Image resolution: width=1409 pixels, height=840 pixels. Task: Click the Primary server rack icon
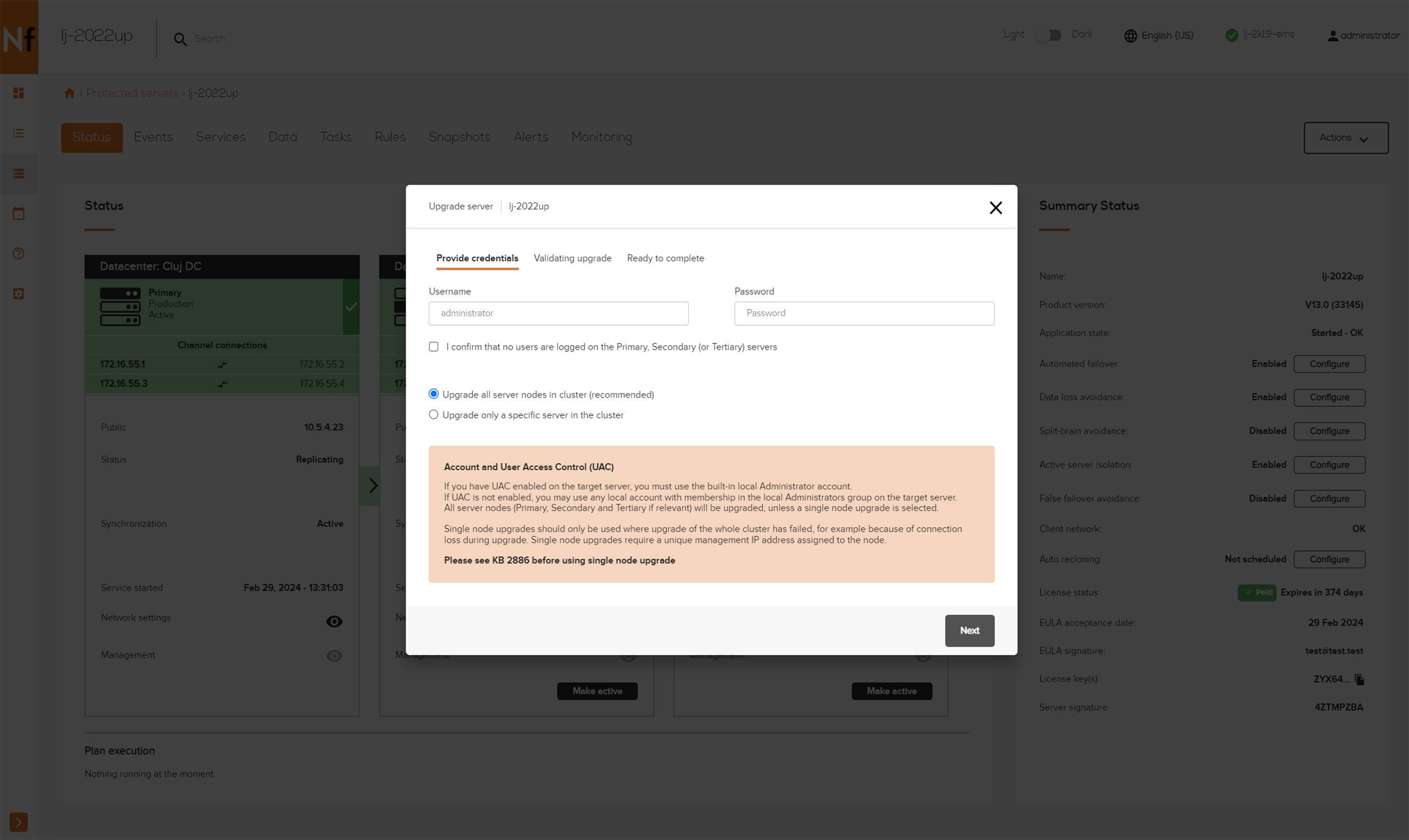[x=120, y=306]
